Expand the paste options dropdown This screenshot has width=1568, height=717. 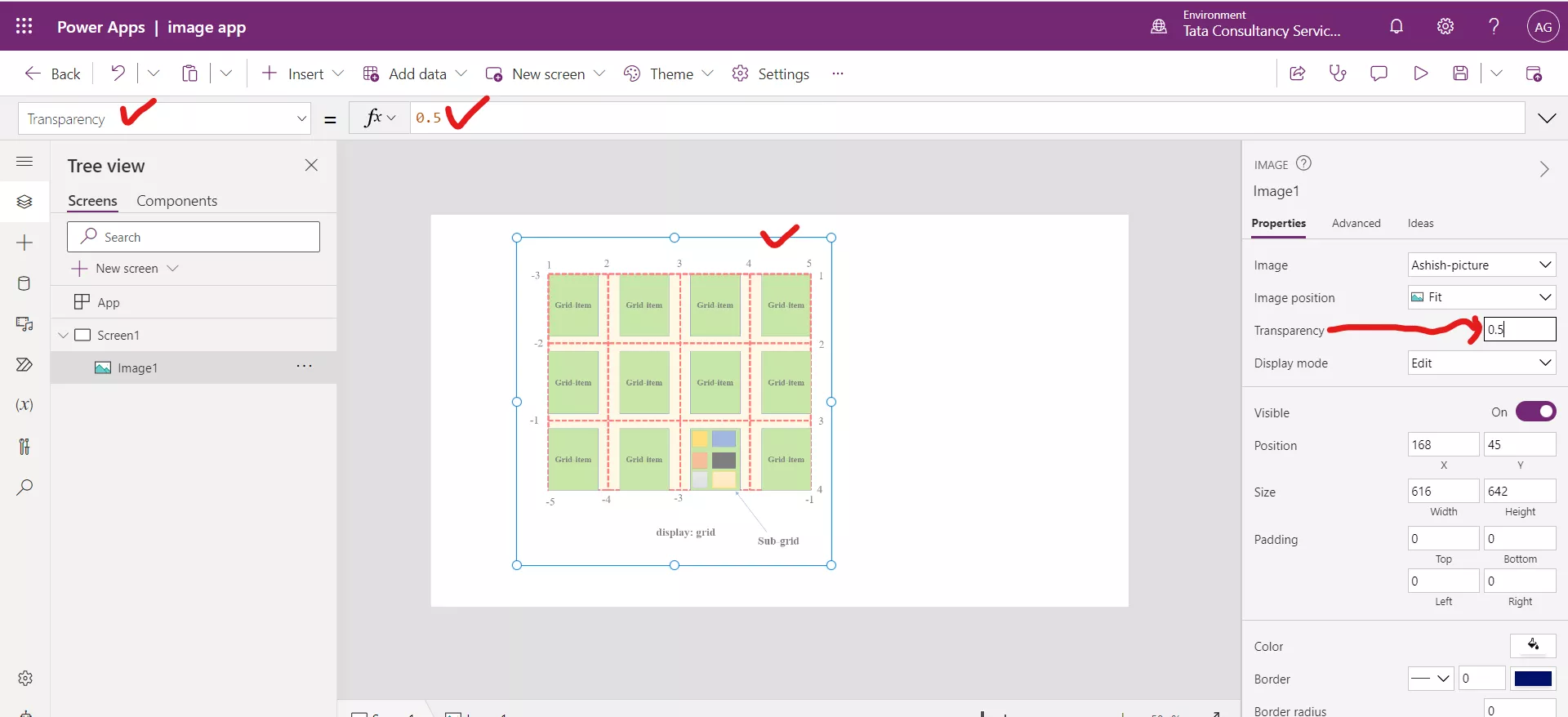(x=226, y=73)
